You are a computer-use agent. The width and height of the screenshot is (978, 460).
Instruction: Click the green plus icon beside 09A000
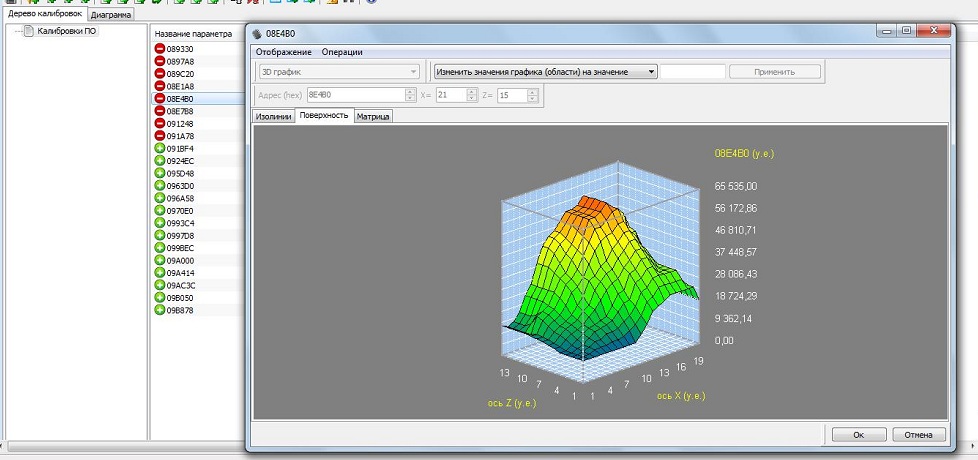(x=160, y=260)
